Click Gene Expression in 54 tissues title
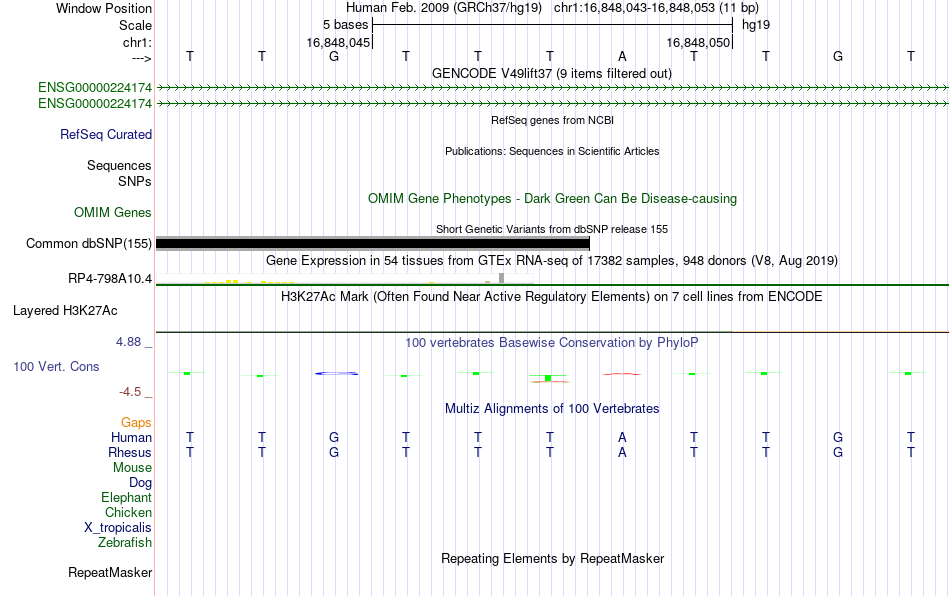Viewport: 950px width, 596px height. [552, 260]
